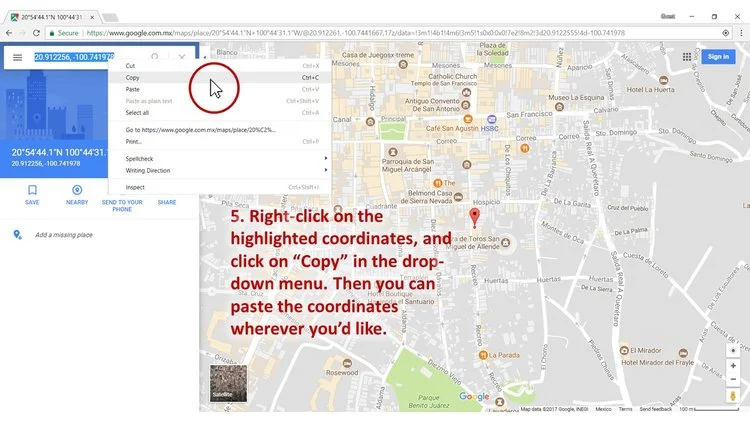The height and width of the screenshot is (422, 750).
Task: Open the Google Maps hamburger menu
Action: (18, 57)
